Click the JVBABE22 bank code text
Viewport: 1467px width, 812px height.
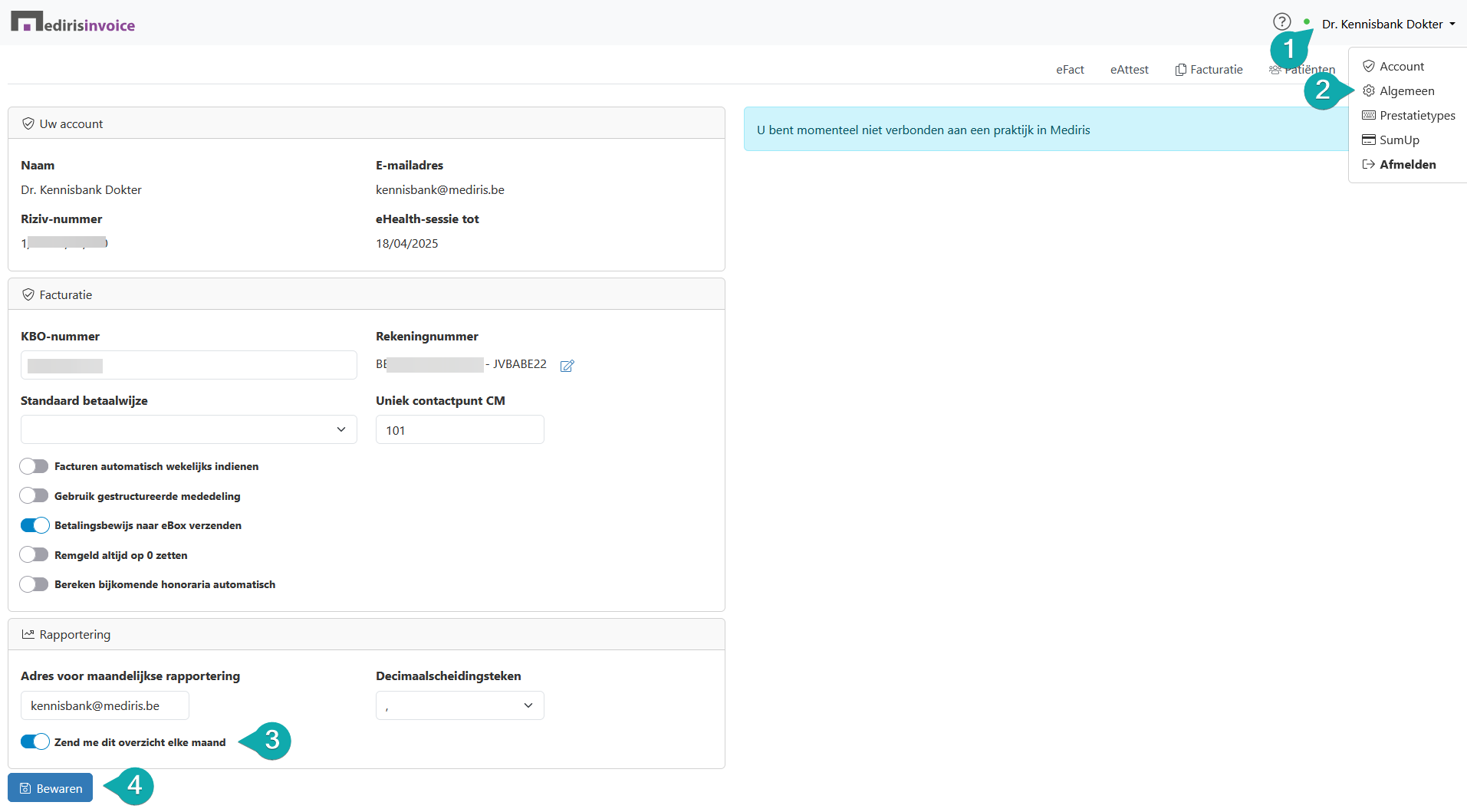(x=520, y=364)
